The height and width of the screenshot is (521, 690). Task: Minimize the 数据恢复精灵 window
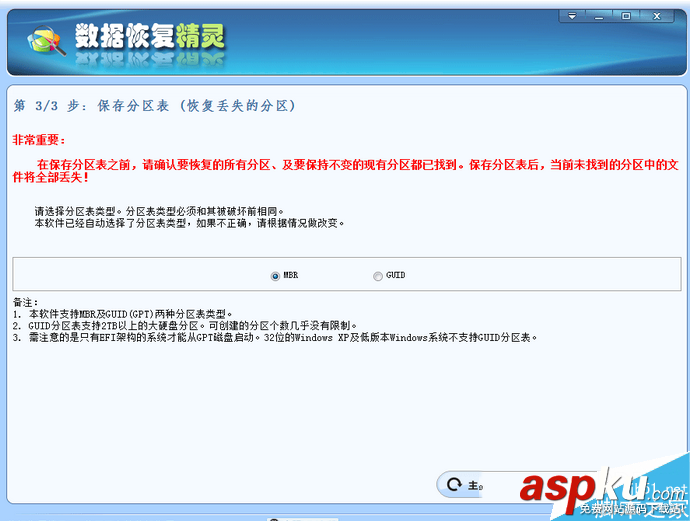pyautogui.click(x=599, y=16)
